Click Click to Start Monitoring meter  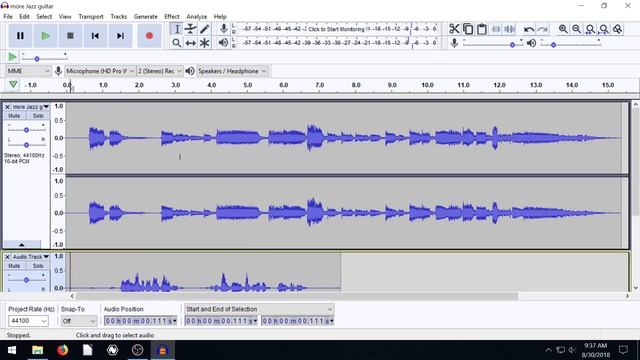tap(337, 29)
